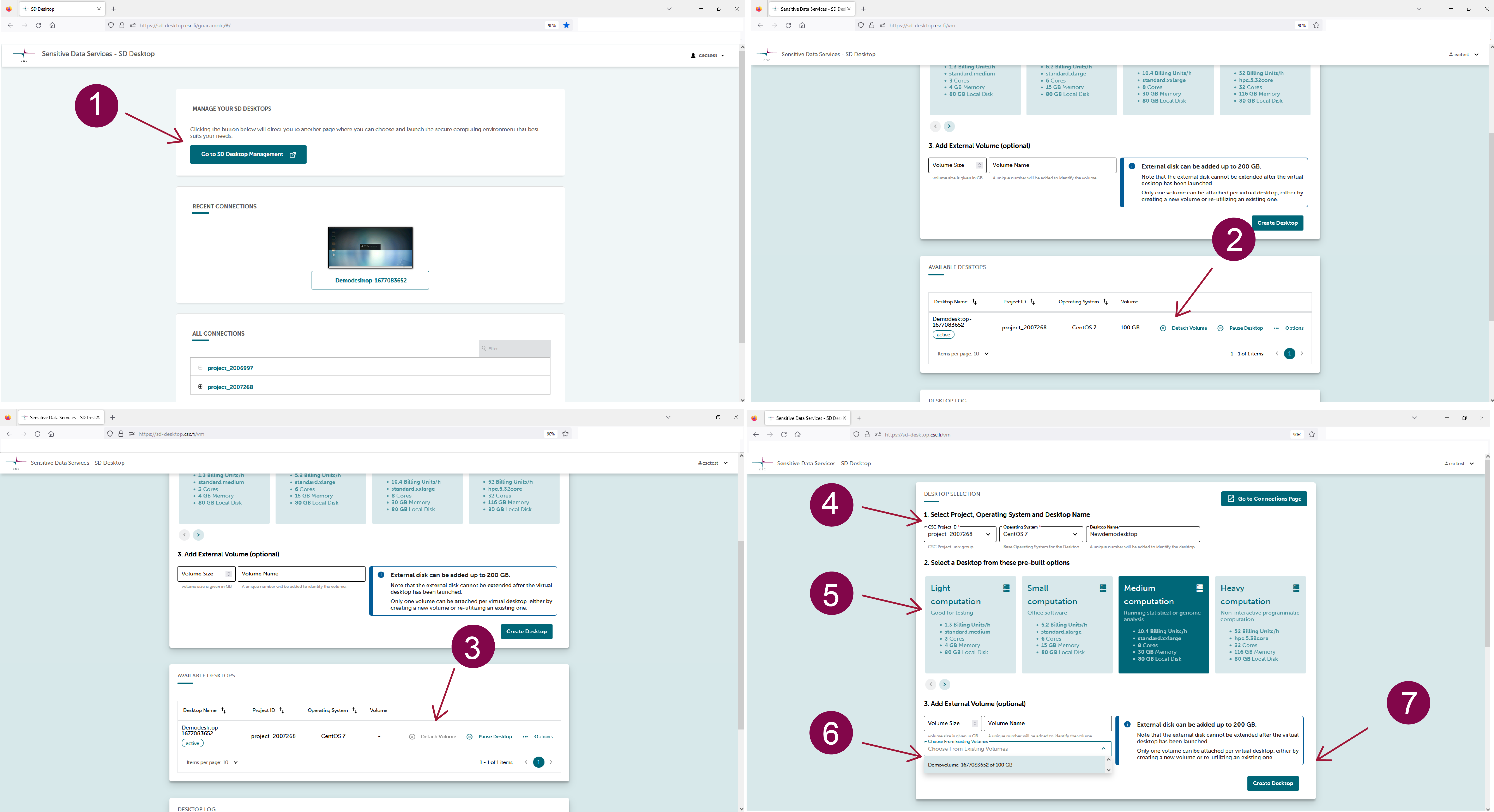Open the list-all-tabs chevron in top-left window

pyautogui.click(x=669, y=9)
